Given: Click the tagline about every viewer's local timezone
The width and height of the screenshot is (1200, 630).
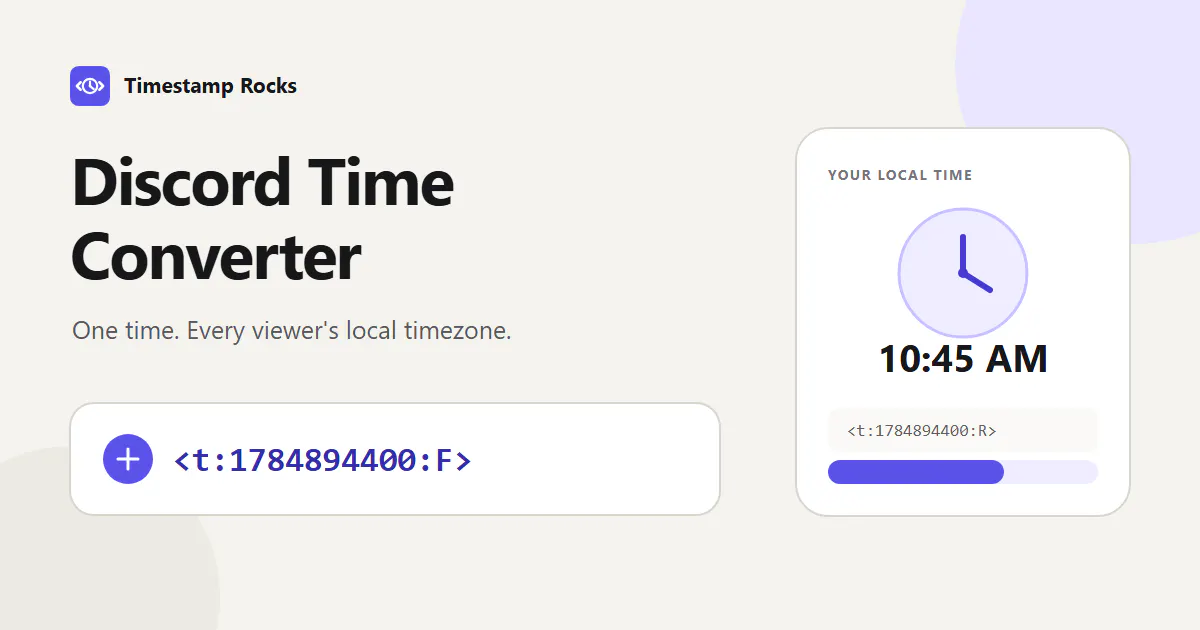Looking at the screenshot, I should pos(292,331).
